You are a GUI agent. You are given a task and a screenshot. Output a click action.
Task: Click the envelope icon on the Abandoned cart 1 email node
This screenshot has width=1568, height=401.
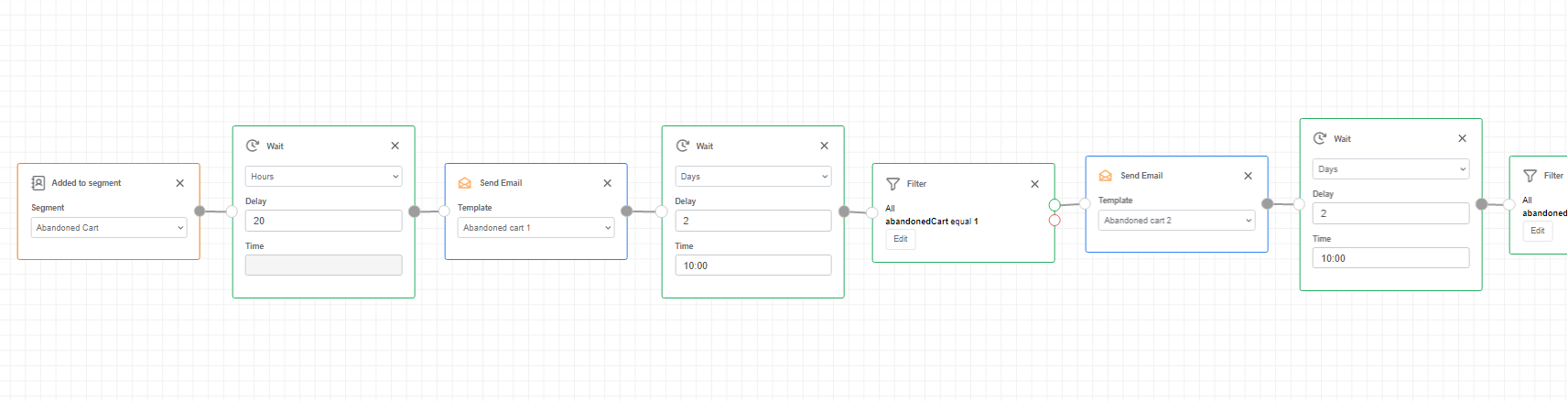coord(465,183)
